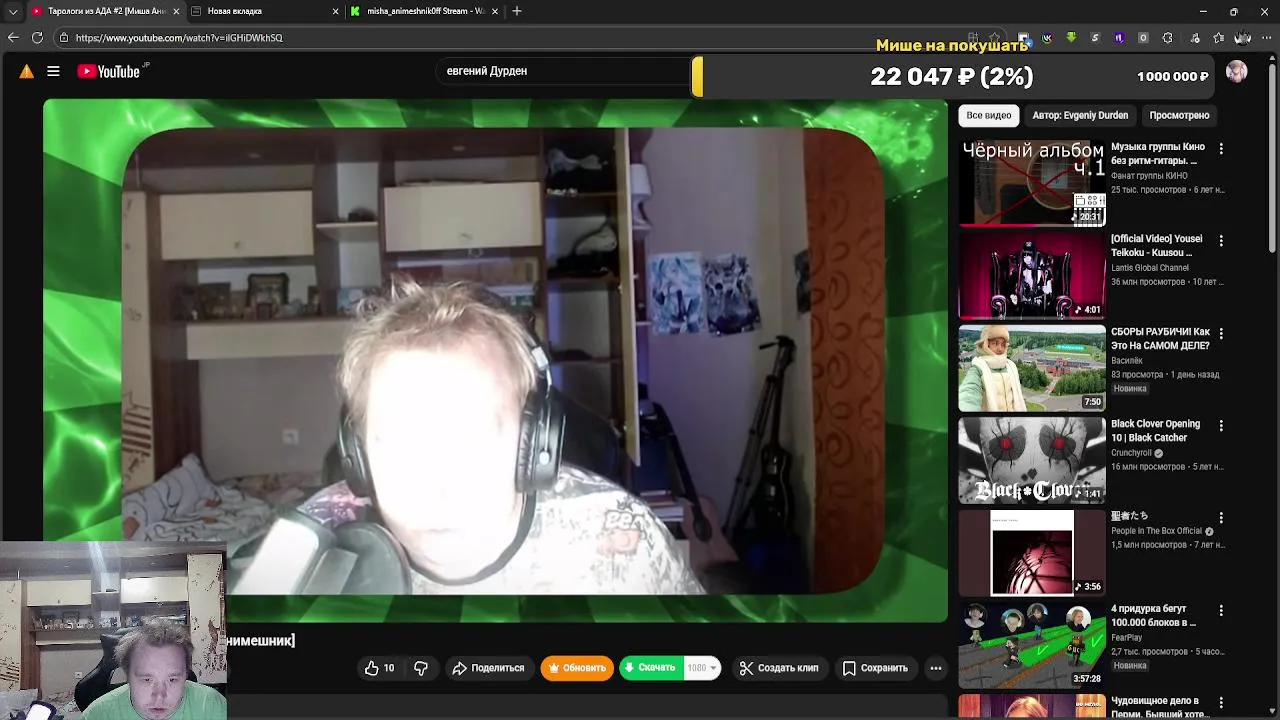The height and width of the screenshot is (720, 1280).
Task: Open browser music-note media control icon
Action: click(1194, 38)
